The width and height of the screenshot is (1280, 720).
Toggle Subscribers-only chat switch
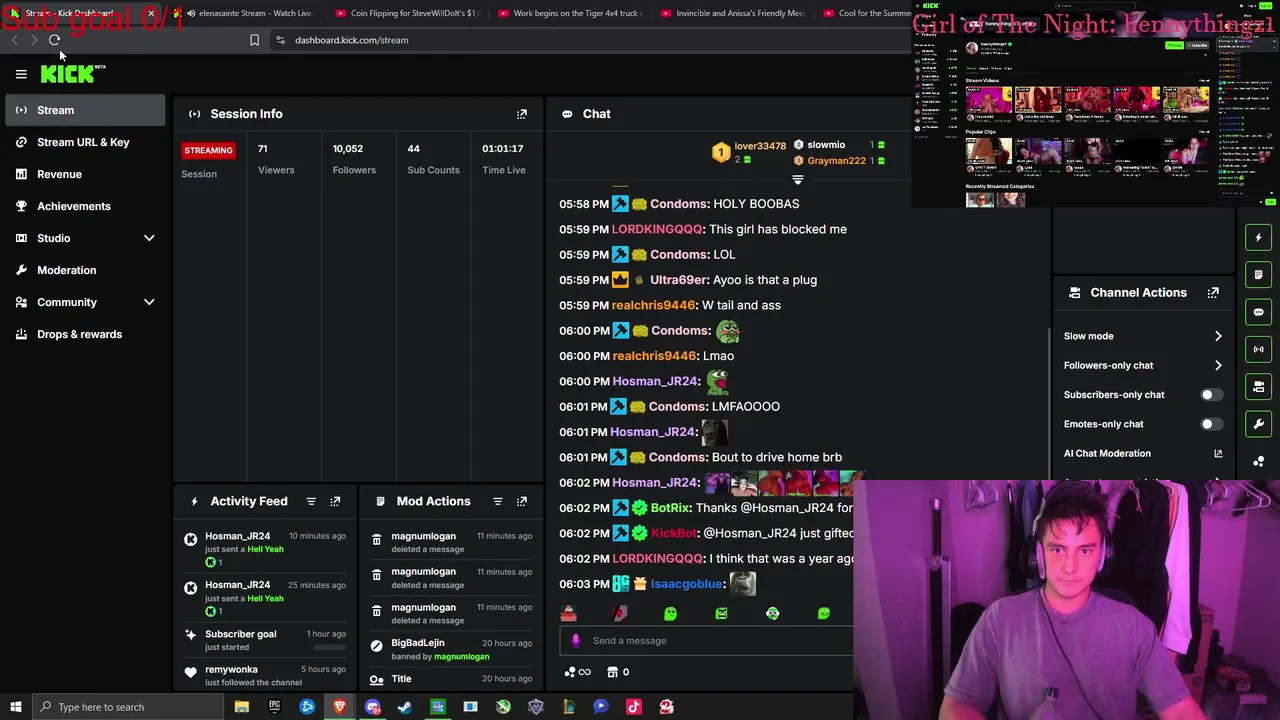[x=1211, y=395]
